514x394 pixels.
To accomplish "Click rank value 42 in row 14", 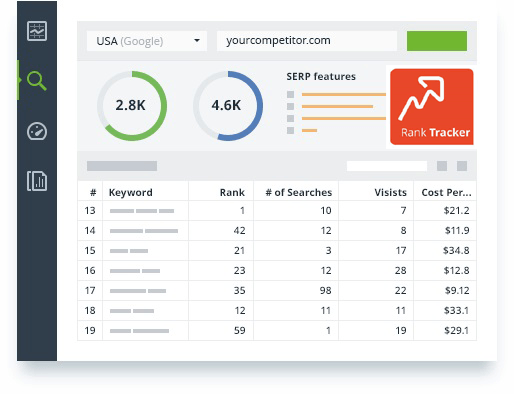I will coord(239,230).
